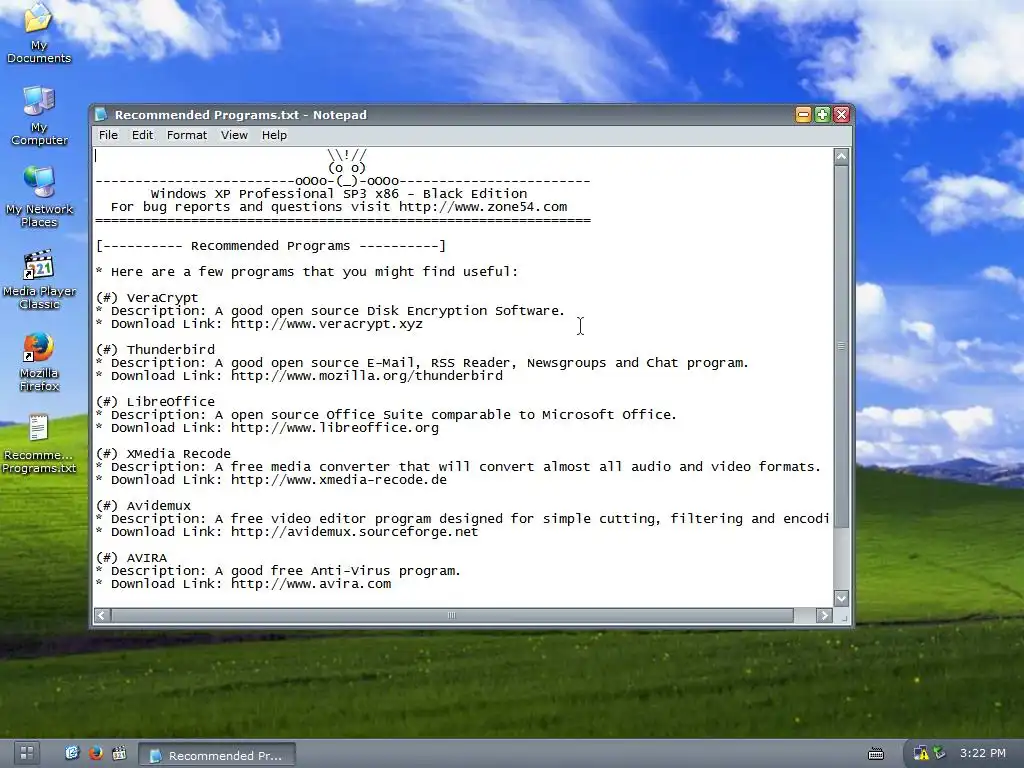Click the on-screen keyboard tray icon

click(x=876, y=754)
